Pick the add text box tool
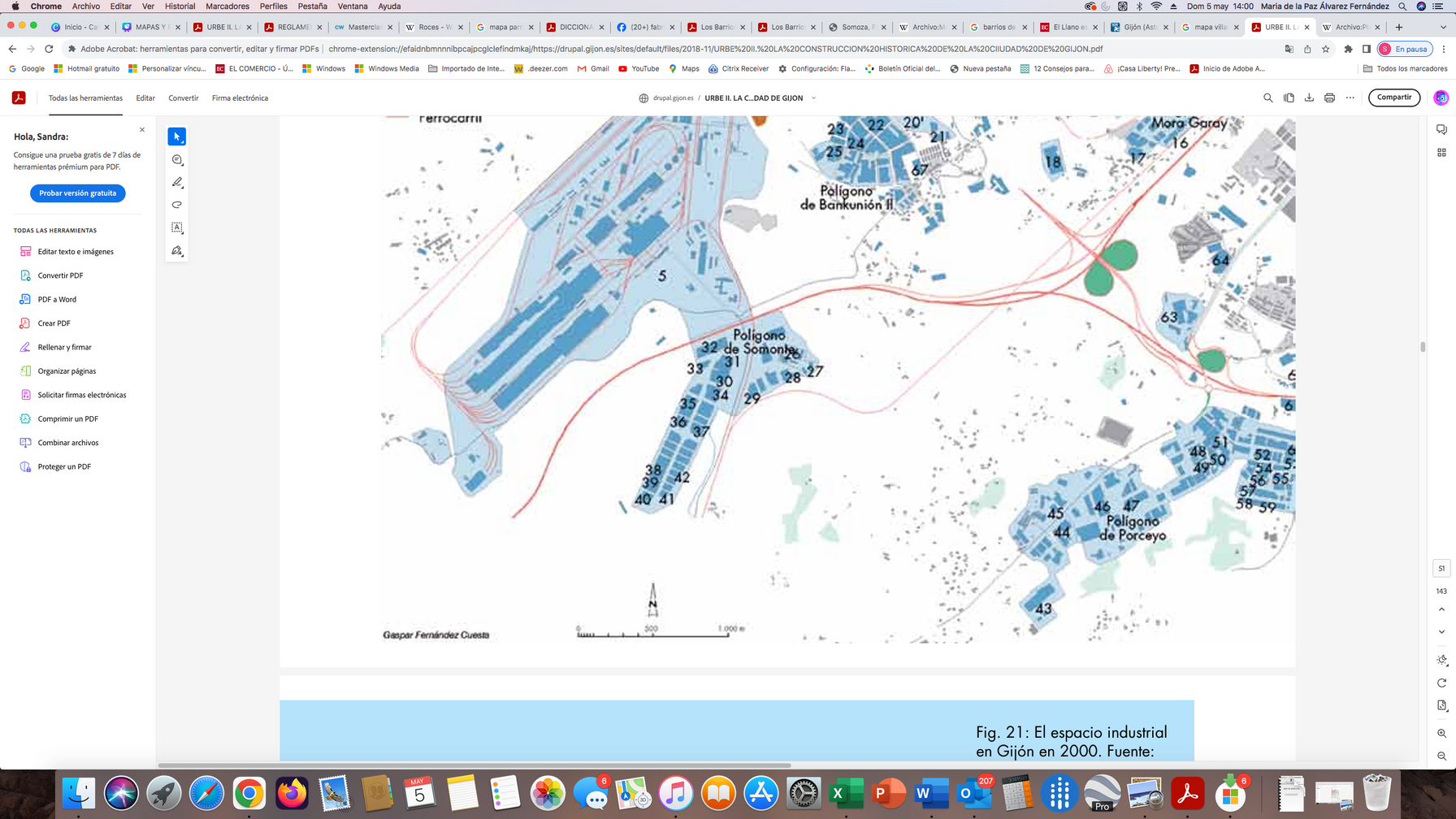This screenshot has height=819, width=1456. [177, 227]
